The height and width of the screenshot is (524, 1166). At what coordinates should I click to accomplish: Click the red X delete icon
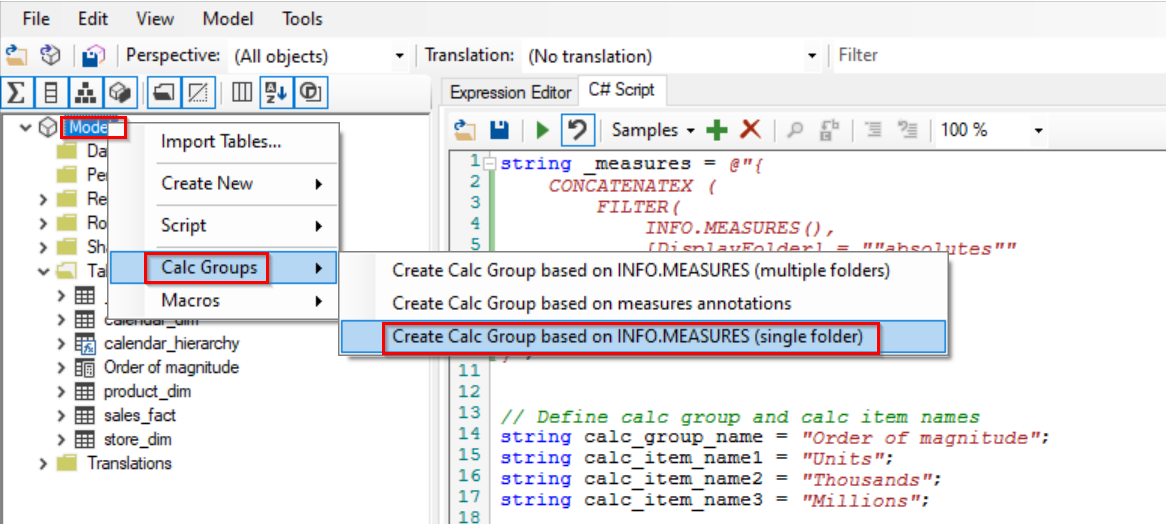[750, 130]
